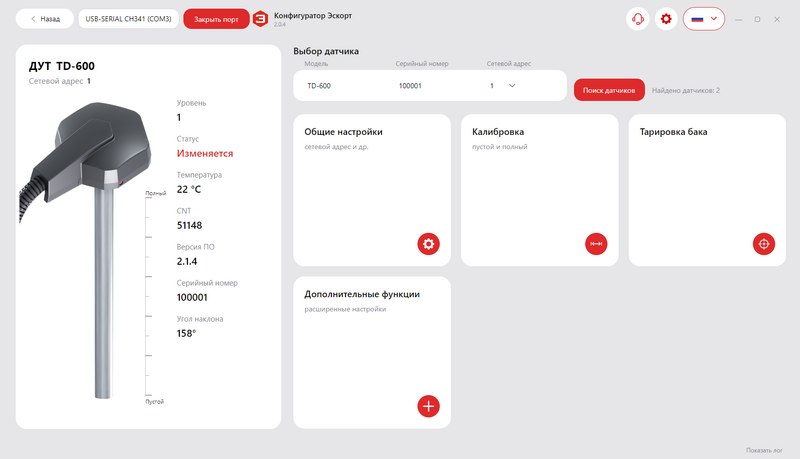The height and width of the screenshot is (459, 800).
Task: Click the TD-600 sensor image
Action: click(x=86, y=250)
